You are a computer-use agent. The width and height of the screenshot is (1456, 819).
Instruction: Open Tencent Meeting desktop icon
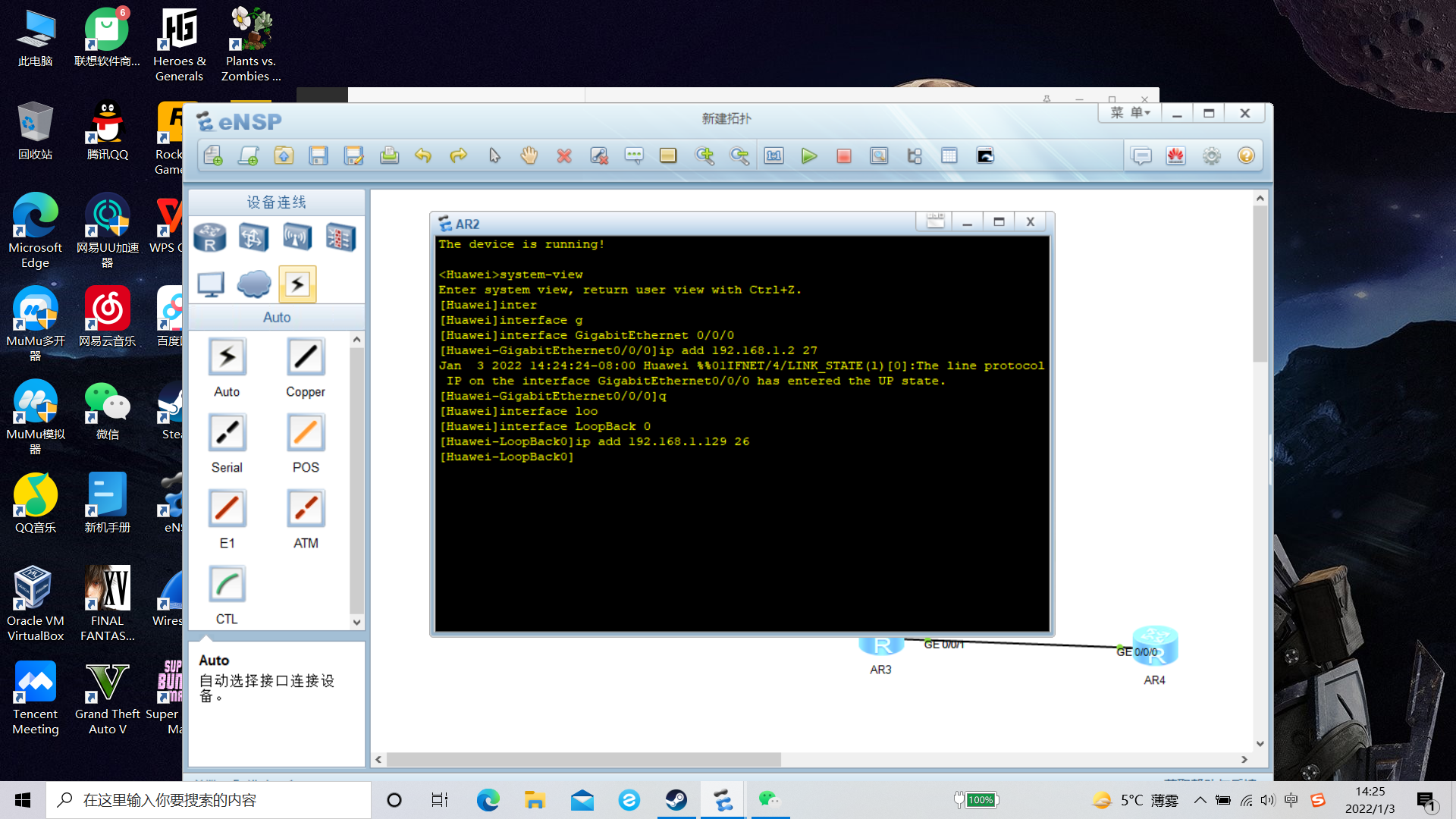[x=35, y=698]
